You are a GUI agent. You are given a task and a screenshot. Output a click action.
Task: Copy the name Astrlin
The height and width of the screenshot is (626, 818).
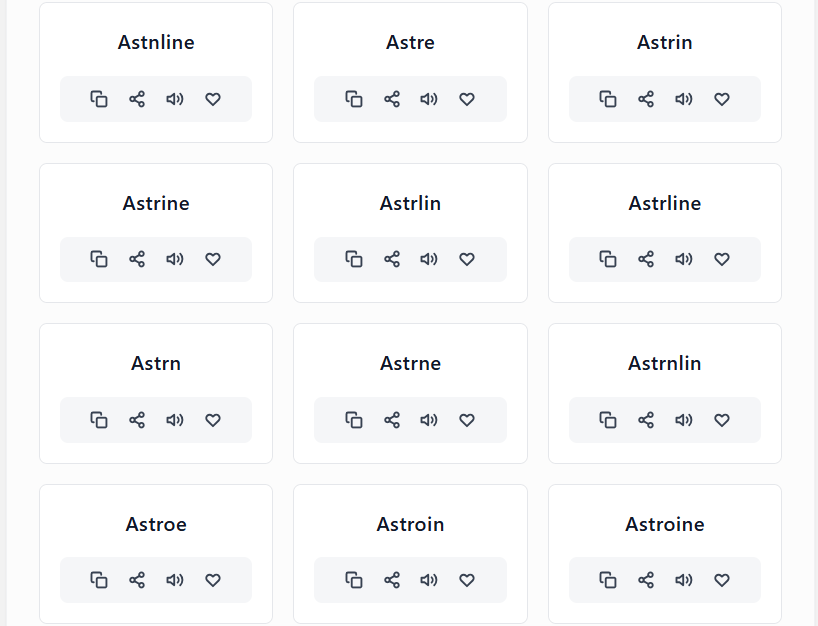[354, 259]
